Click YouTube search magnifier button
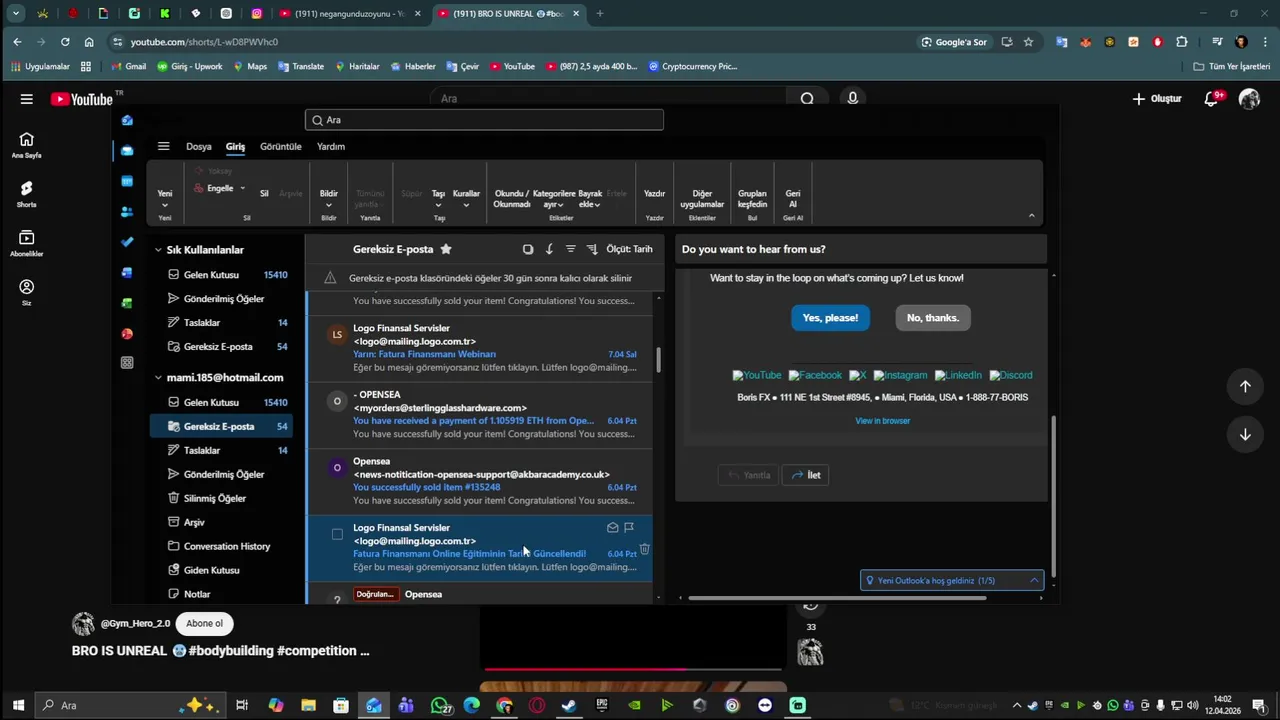This screenshot has width=1280, height=720. click(807, 98)
